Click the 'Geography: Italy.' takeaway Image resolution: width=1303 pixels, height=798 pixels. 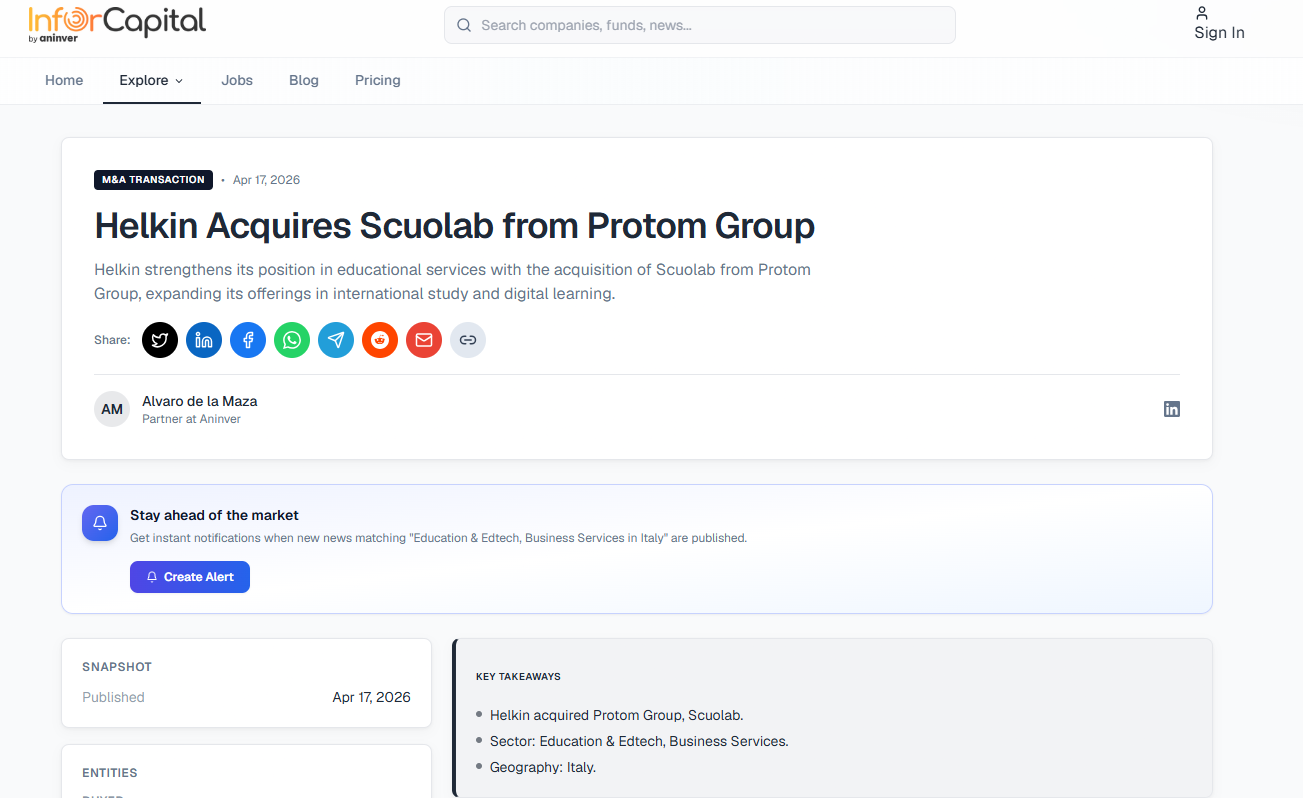[x=543, y=767]
